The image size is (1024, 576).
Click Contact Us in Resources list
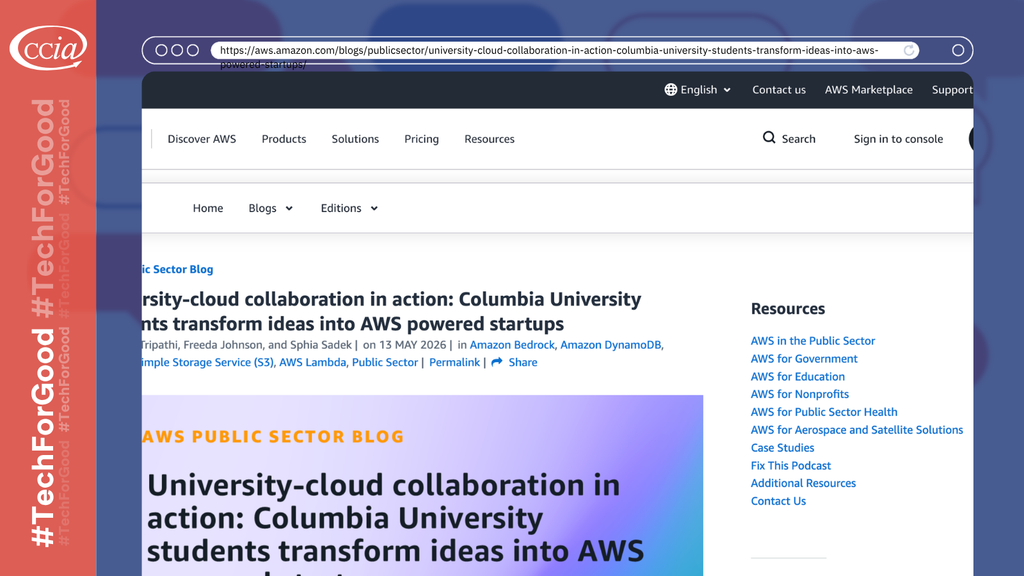(778, 501)
